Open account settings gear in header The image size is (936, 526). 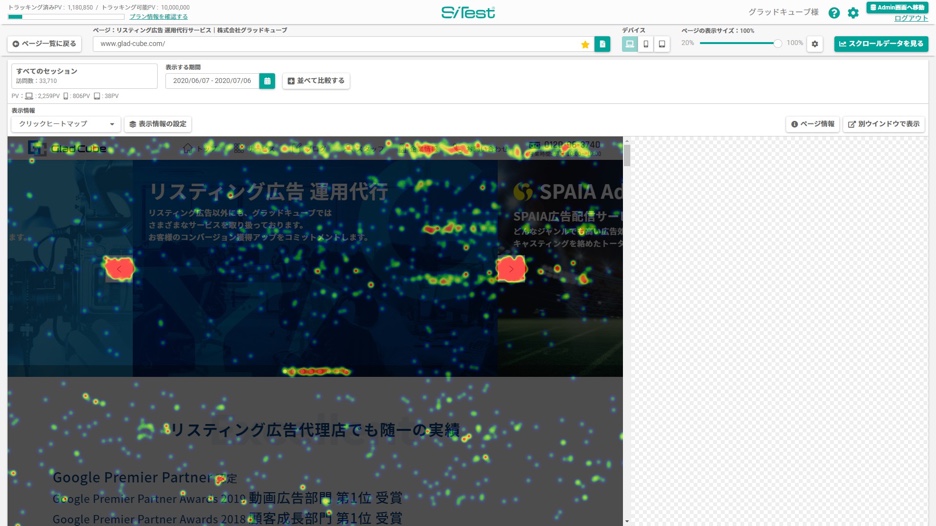tap(853, 13)
